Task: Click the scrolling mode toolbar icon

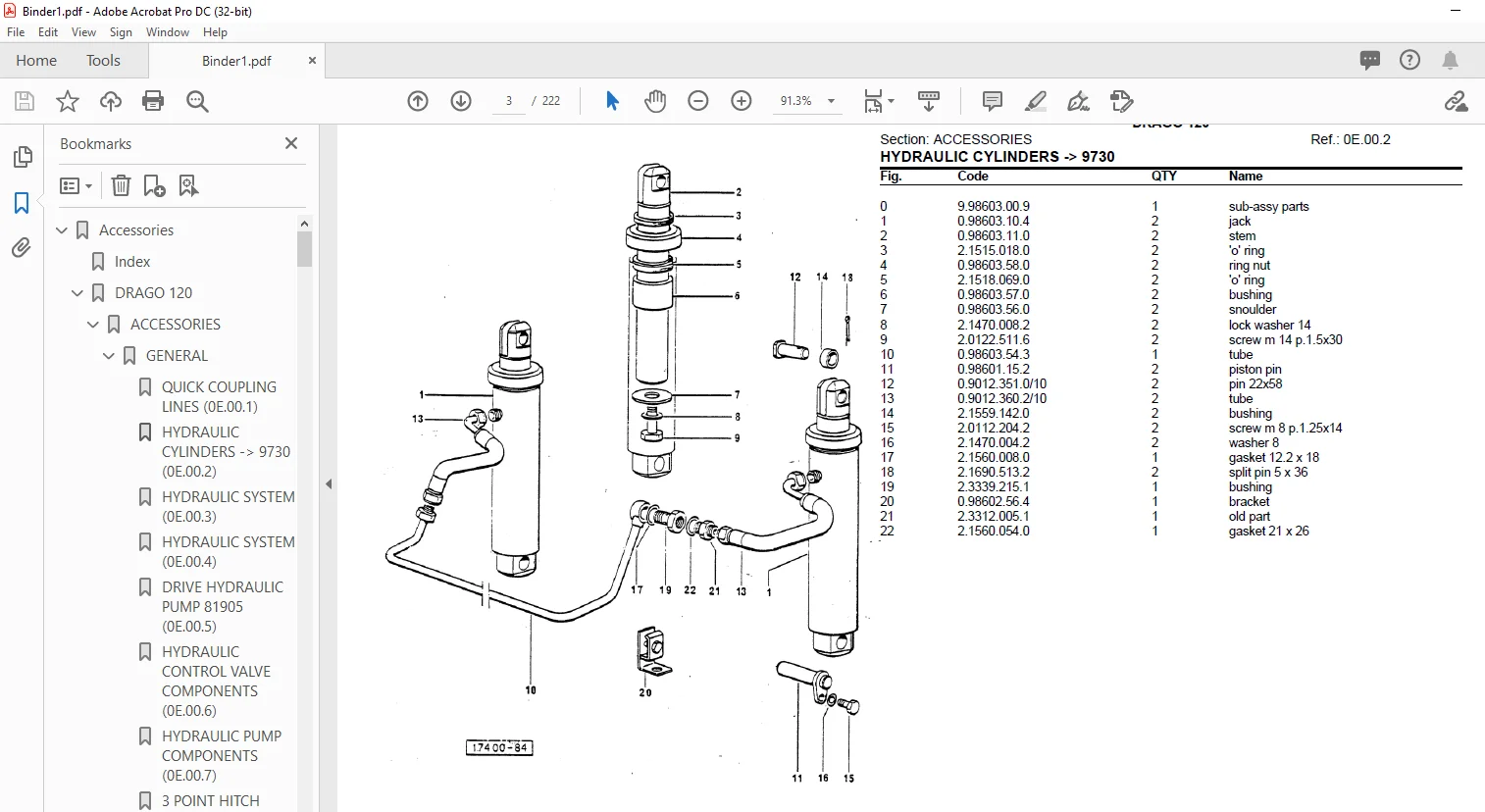Action: coord(929,101)
